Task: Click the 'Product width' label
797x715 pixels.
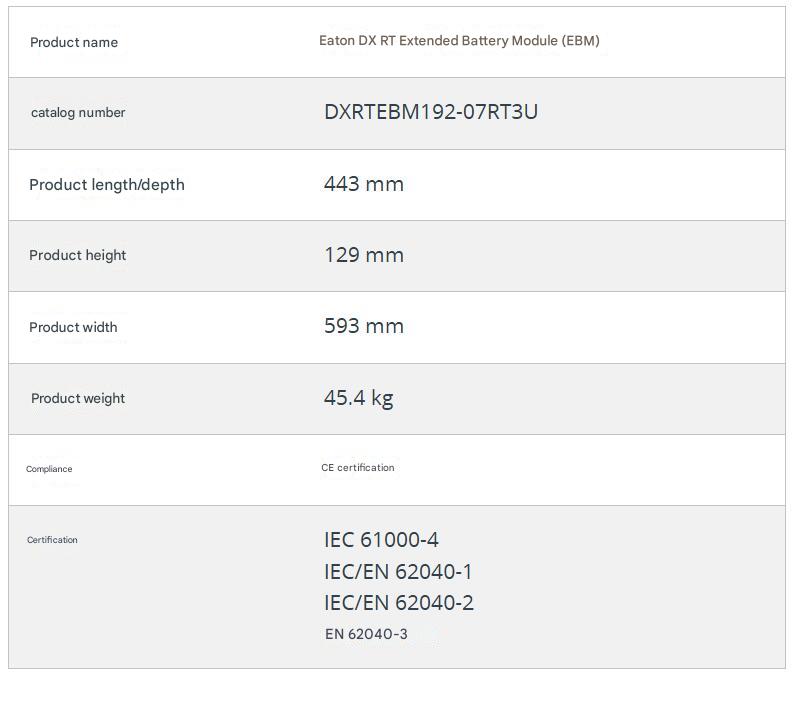Action: pyautogui.click(x=73, y=327)
